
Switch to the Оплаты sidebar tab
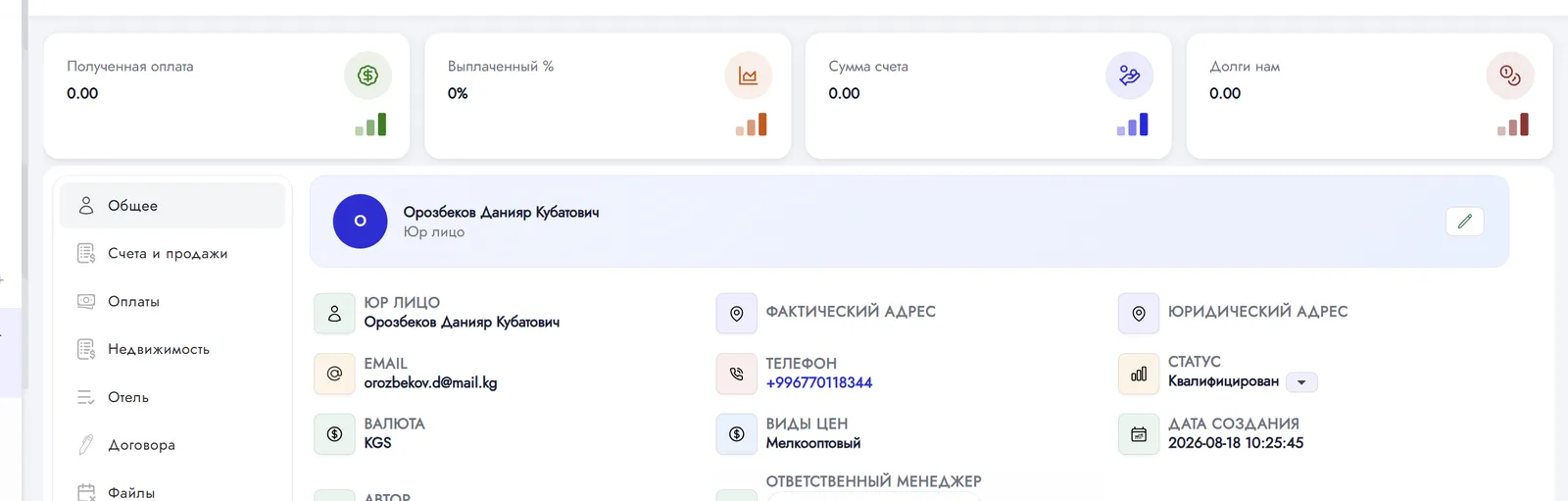pyautogui.click(x=172, y=302)
